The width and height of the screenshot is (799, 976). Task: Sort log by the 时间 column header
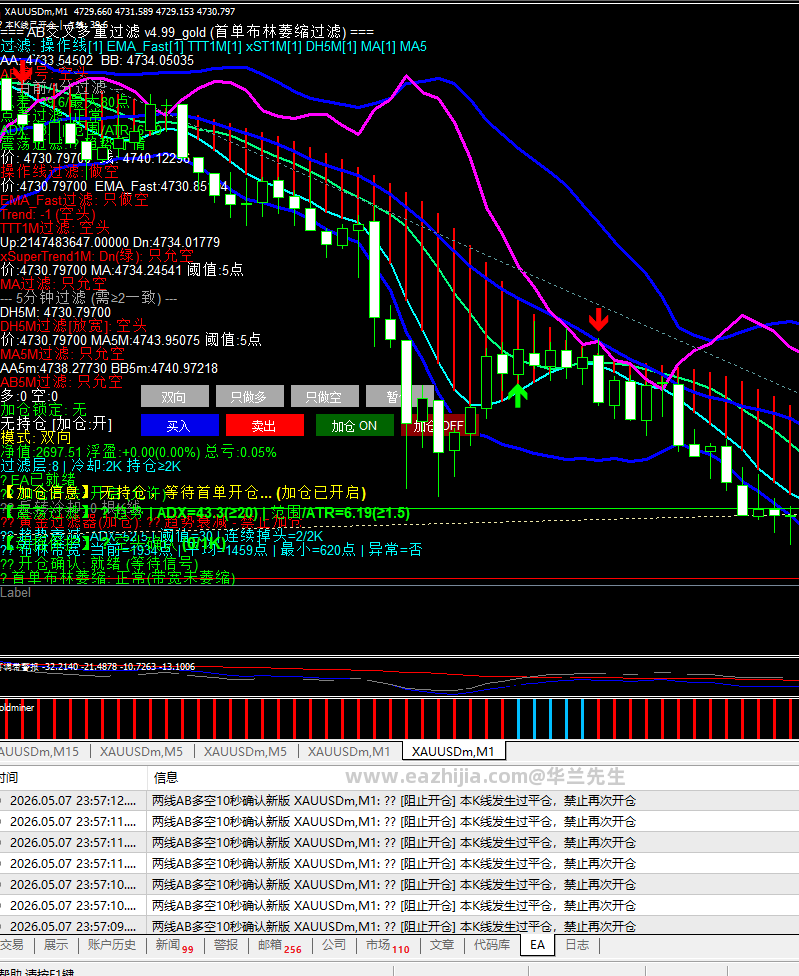coord(9,777)
